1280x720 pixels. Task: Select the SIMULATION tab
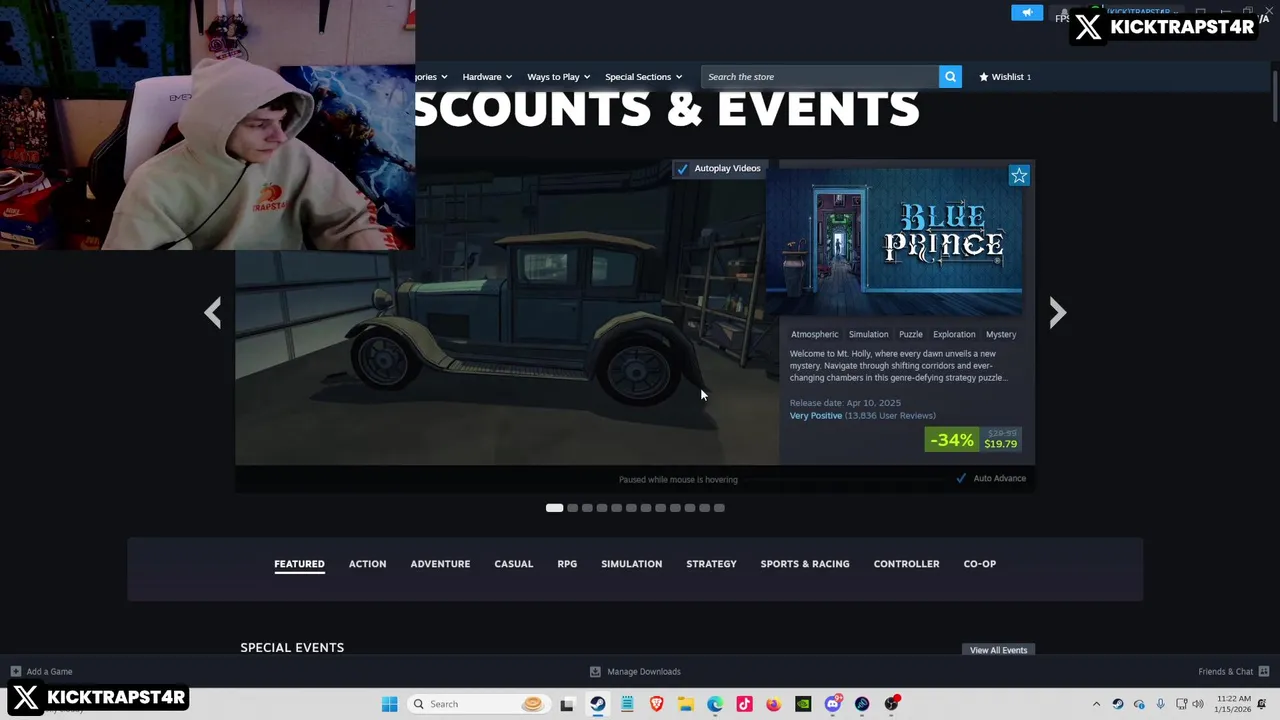pos(631,564)
